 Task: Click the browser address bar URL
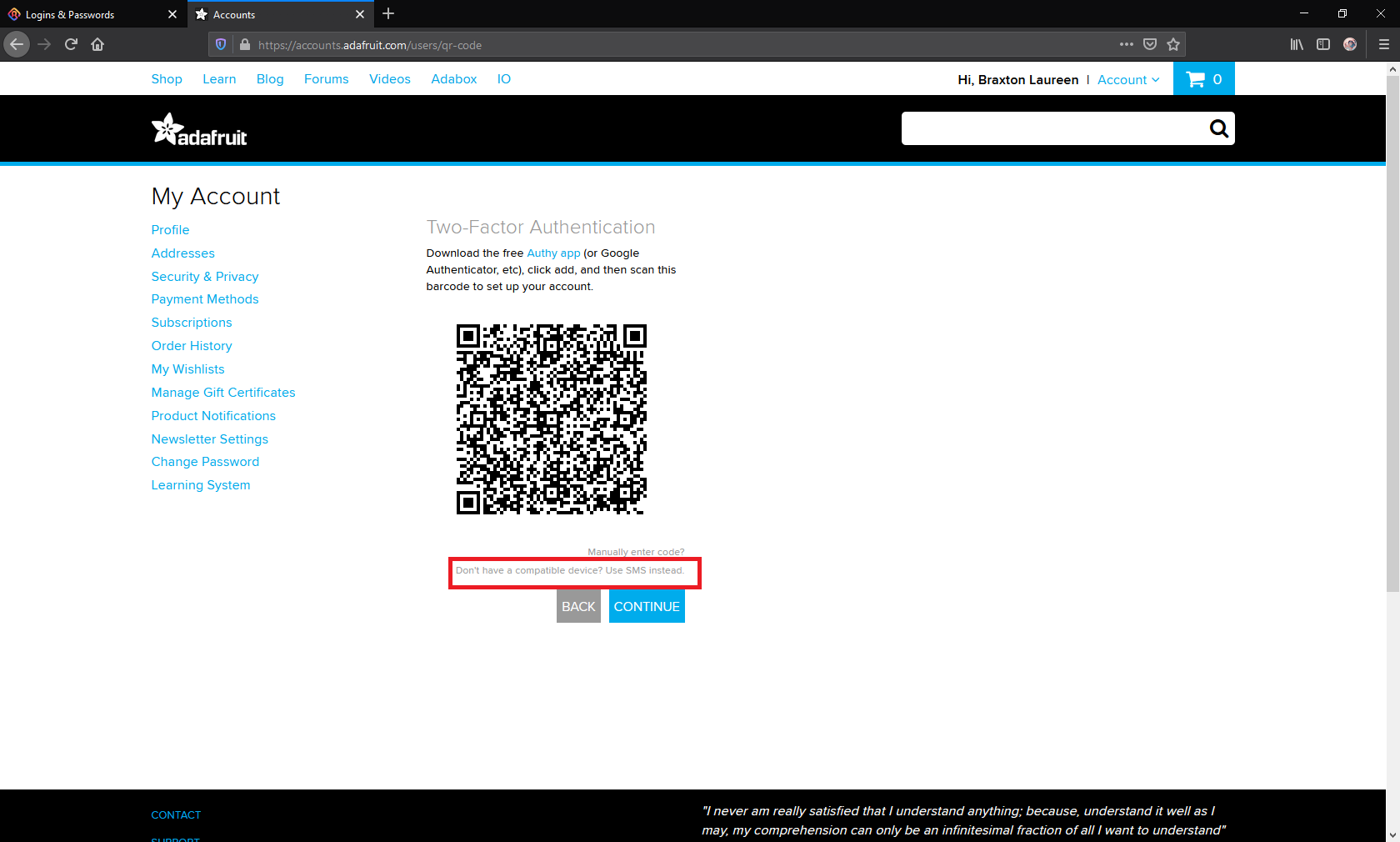(x=370, y=45)
